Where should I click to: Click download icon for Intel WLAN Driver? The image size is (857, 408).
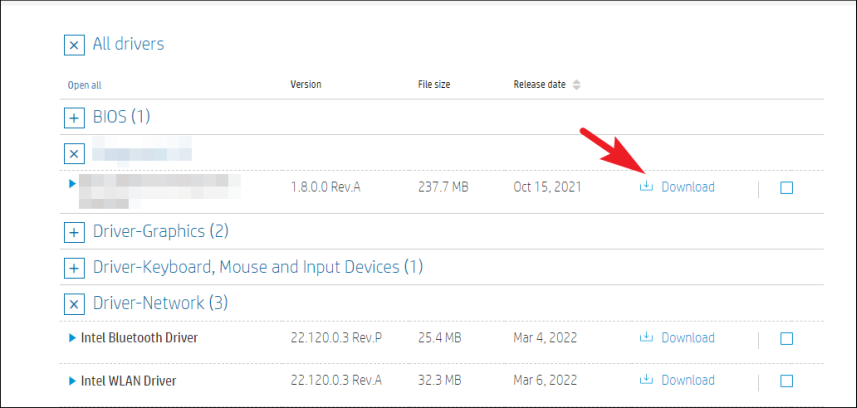[646, 380]
